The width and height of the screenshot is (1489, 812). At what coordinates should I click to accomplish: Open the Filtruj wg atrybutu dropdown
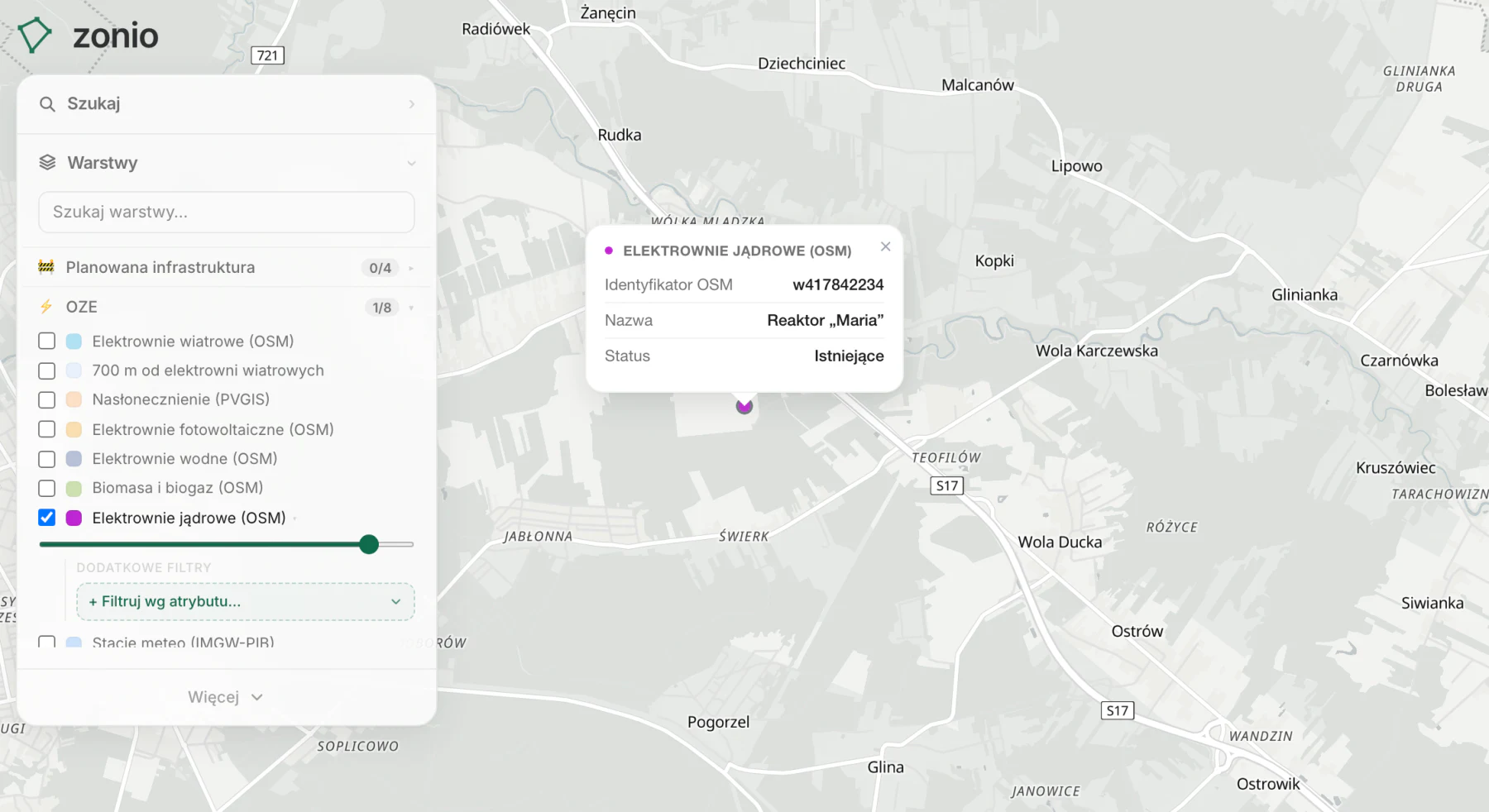(245, 602)
